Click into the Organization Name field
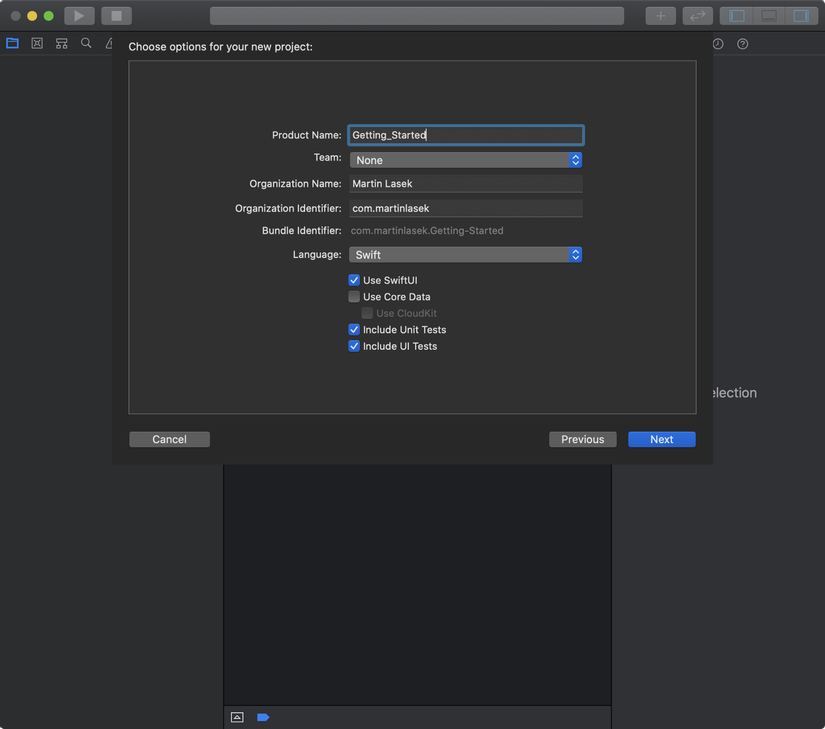The image size is (825, 729). tap(465, 184)
